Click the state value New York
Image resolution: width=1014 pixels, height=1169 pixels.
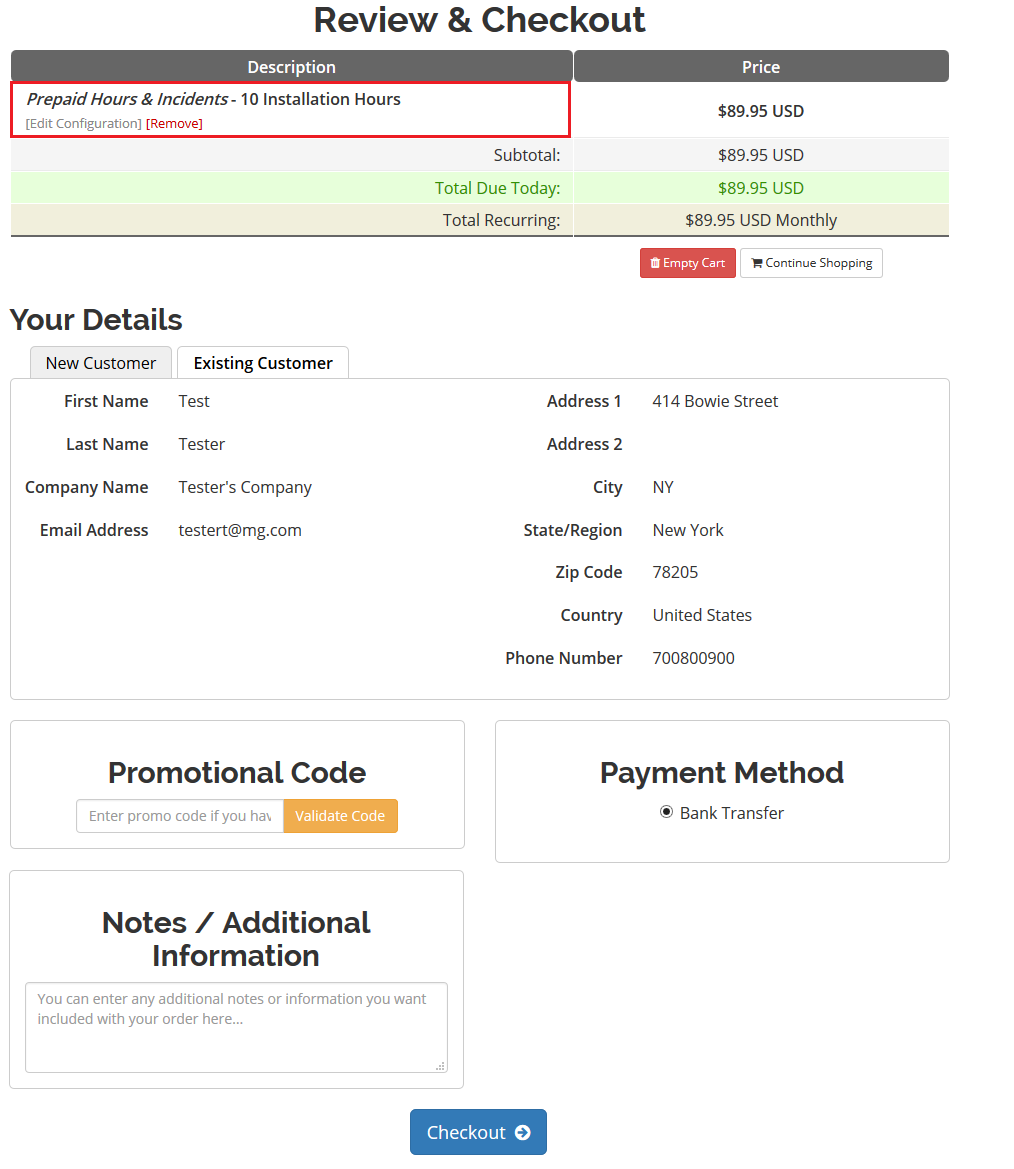688,530
